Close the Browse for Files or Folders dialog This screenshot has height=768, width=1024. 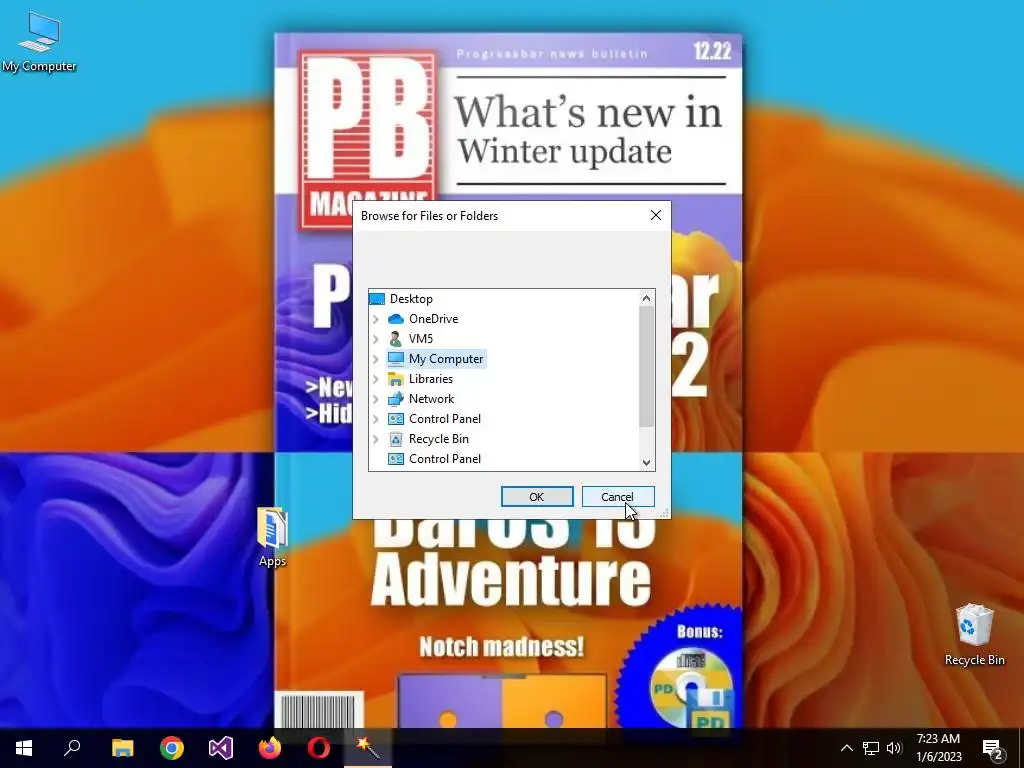click(x=656, y=216)
